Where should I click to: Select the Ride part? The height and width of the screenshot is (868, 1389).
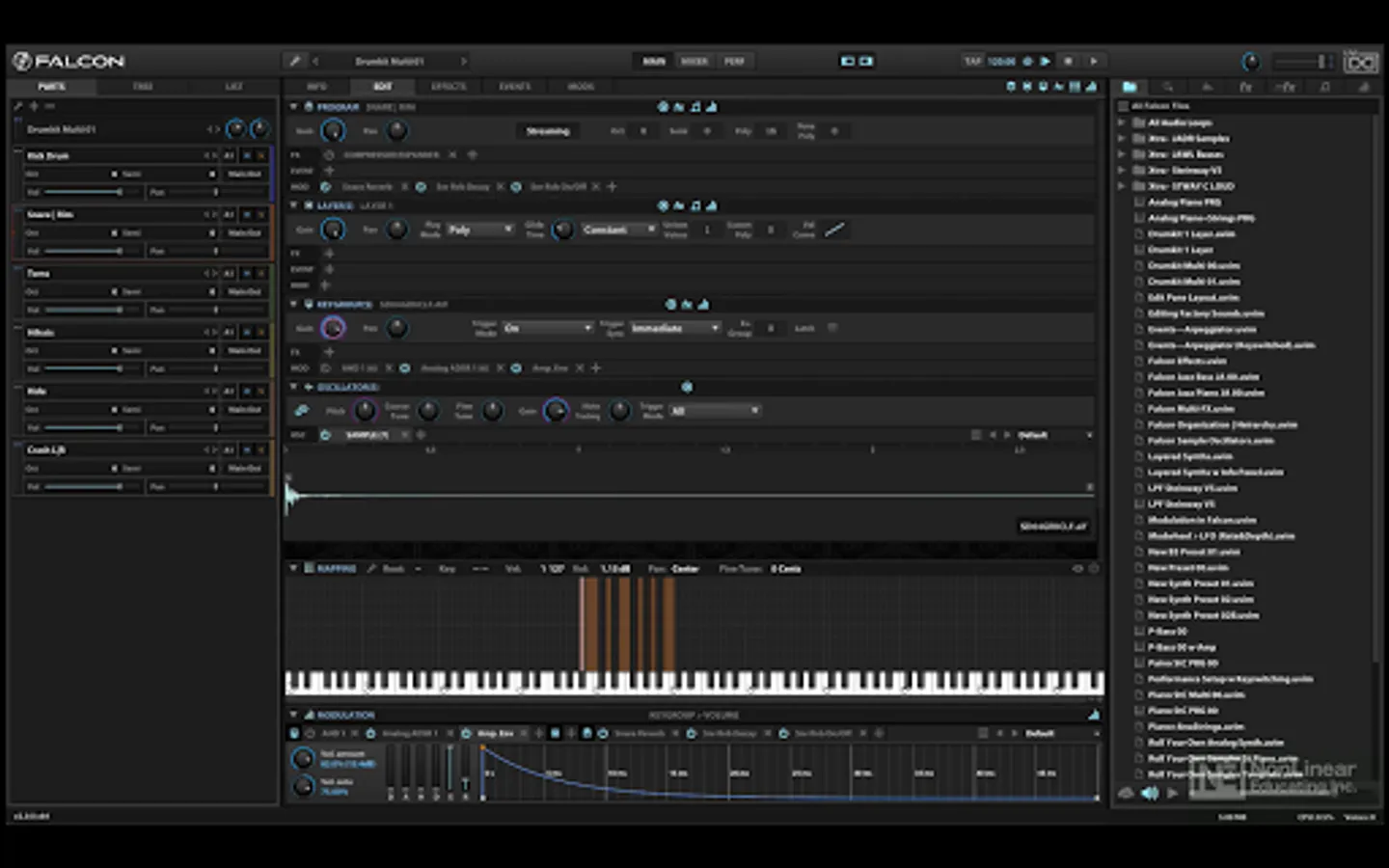pyautogui.click(x=37, y=391)
